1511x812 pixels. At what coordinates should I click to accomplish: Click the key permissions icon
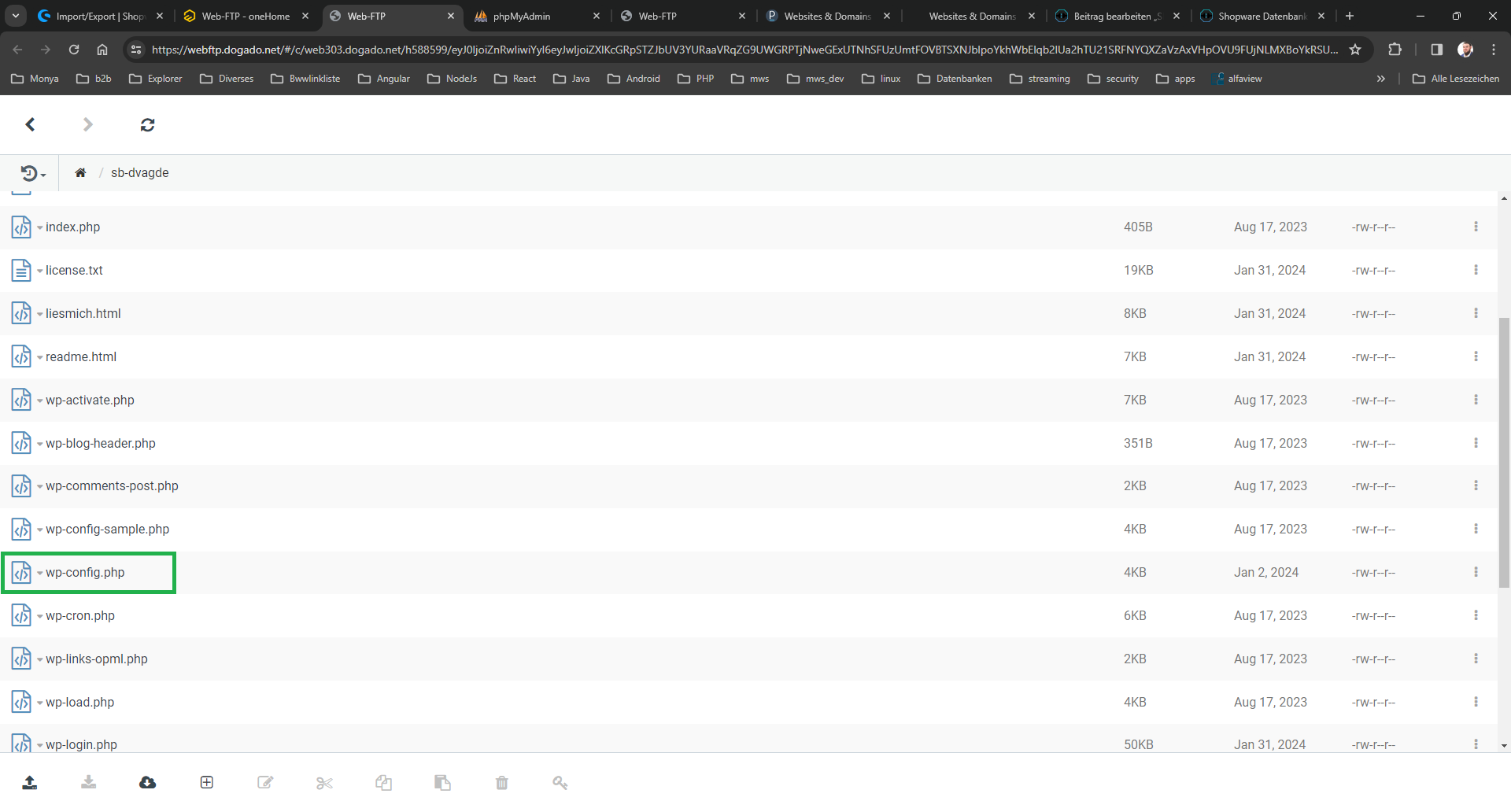tap(560, 782)
